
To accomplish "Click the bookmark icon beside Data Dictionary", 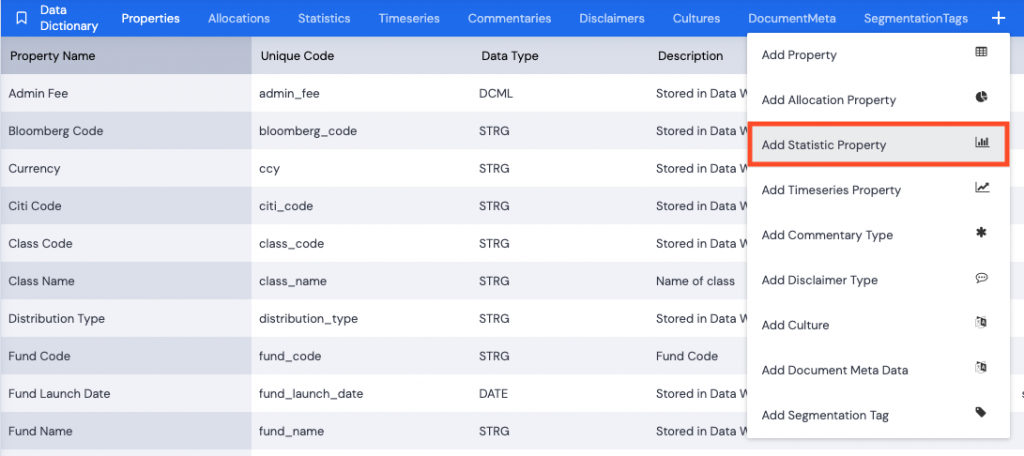I will 21,18.
